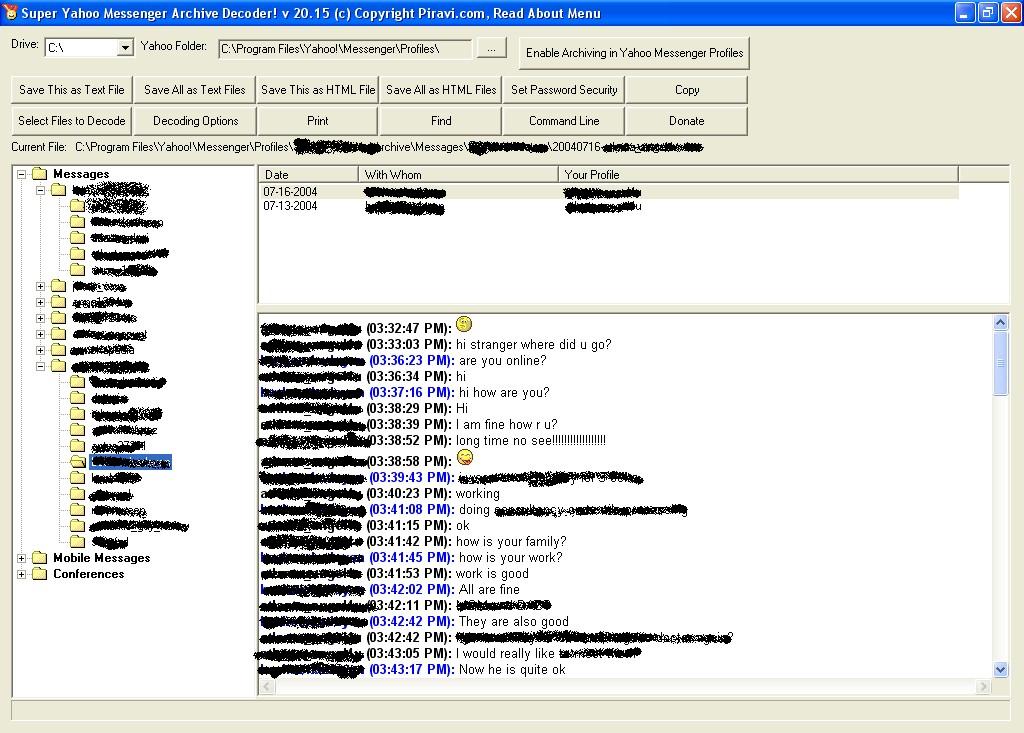
Task: Open Set Password Security
Action: pyautogui.click(x=564, y=90)
